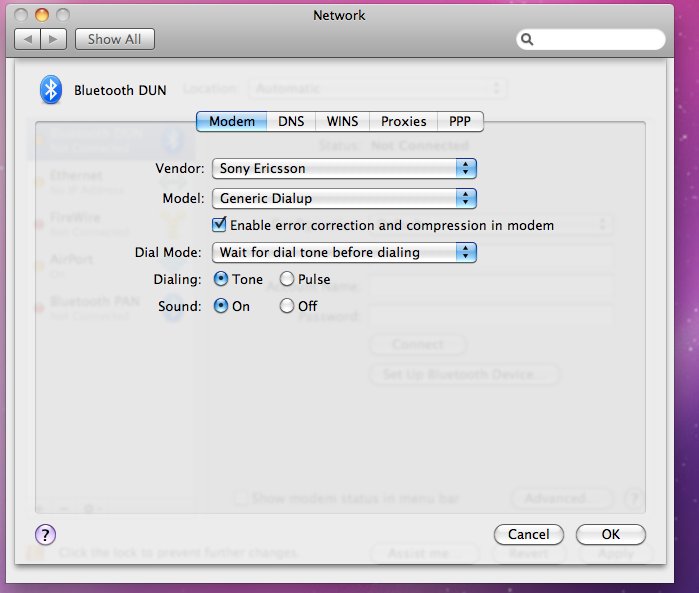The image size is (699, 593).
Task: Minimize the Network window
Action: coord(42,15)
